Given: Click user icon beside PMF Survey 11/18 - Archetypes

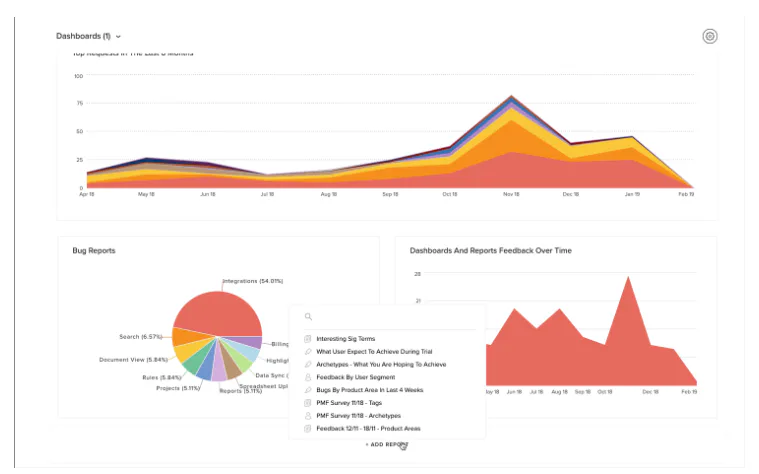Looking at the screenshot, I should 307,415.
